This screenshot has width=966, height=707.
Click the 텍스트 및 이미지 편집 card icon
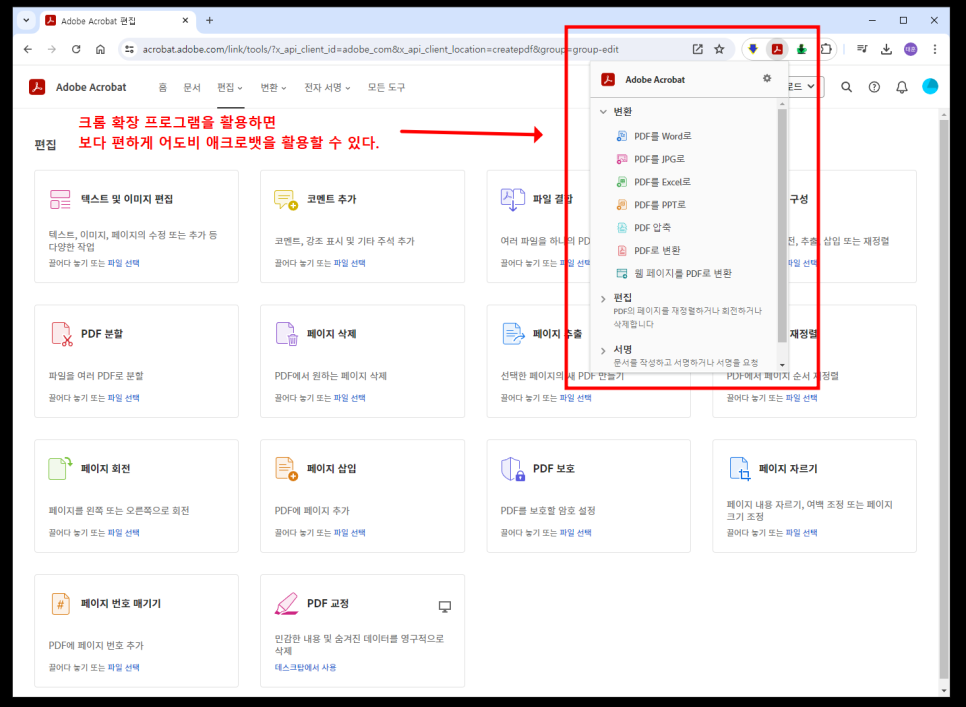[x=60, y=200]
